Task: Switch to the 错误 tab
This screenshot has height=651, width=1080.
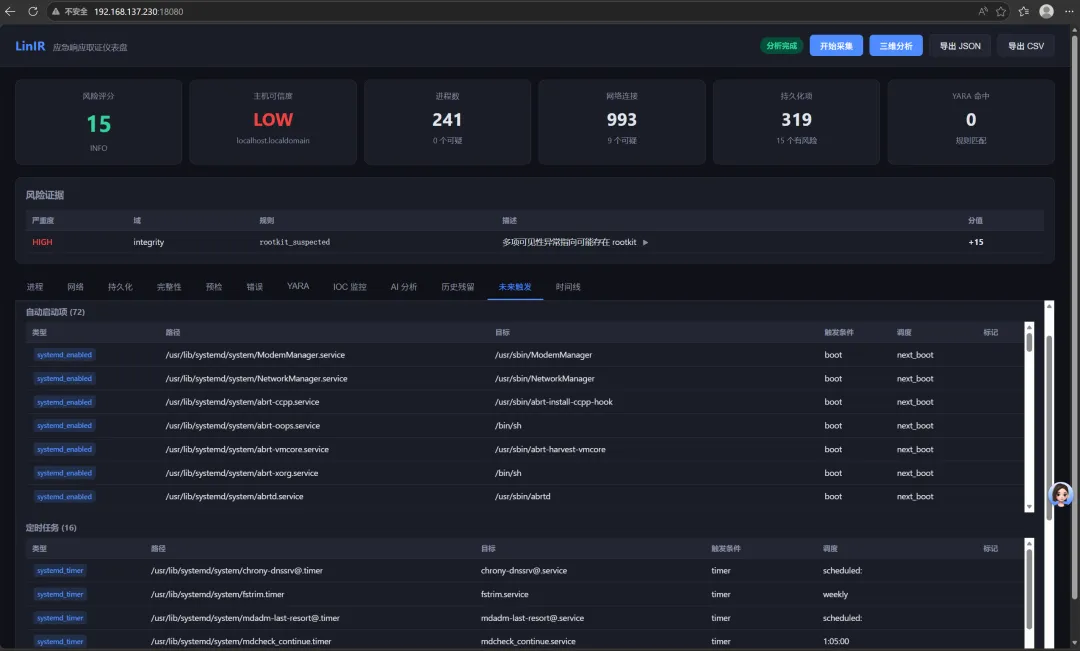Action: coord(254,287)
